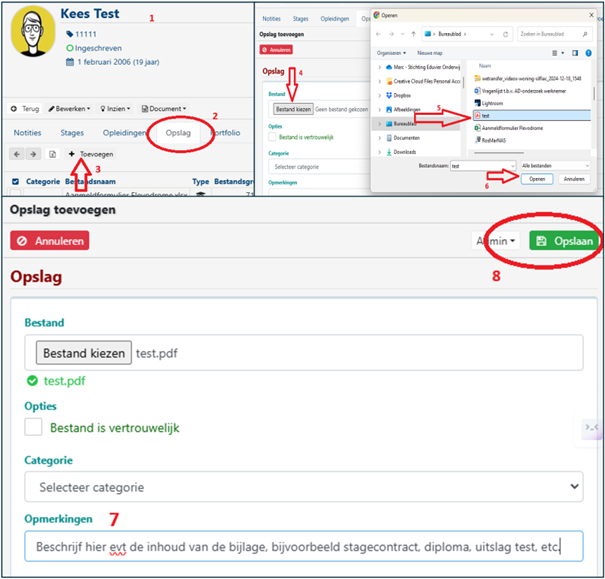Click the back arrow in the Openen dialog
The width and height of the screenshot is (605, 579).
pos(378,34)
